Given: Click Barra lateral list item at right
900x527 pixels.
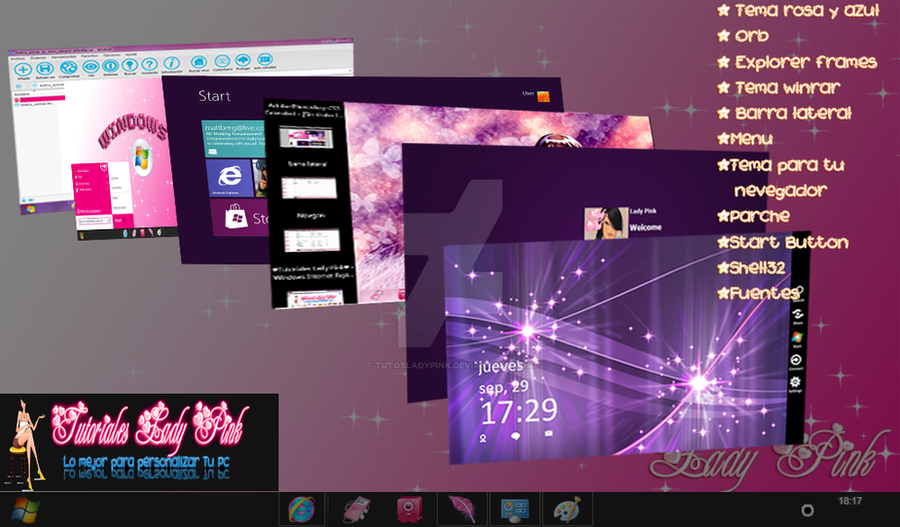Looking at the screenshot, I should click(785, 114).
